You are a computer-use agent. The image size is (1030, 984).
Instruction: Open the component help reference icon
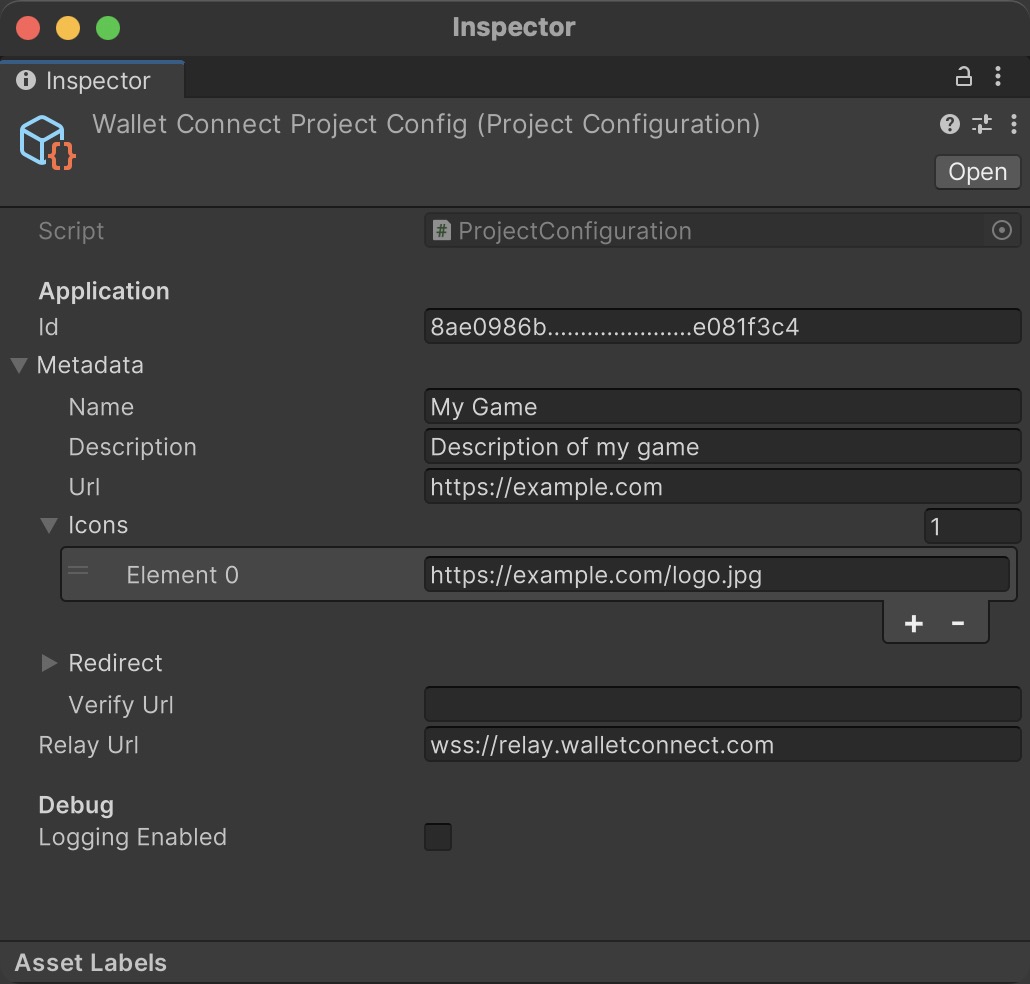(x=949, y=124)
